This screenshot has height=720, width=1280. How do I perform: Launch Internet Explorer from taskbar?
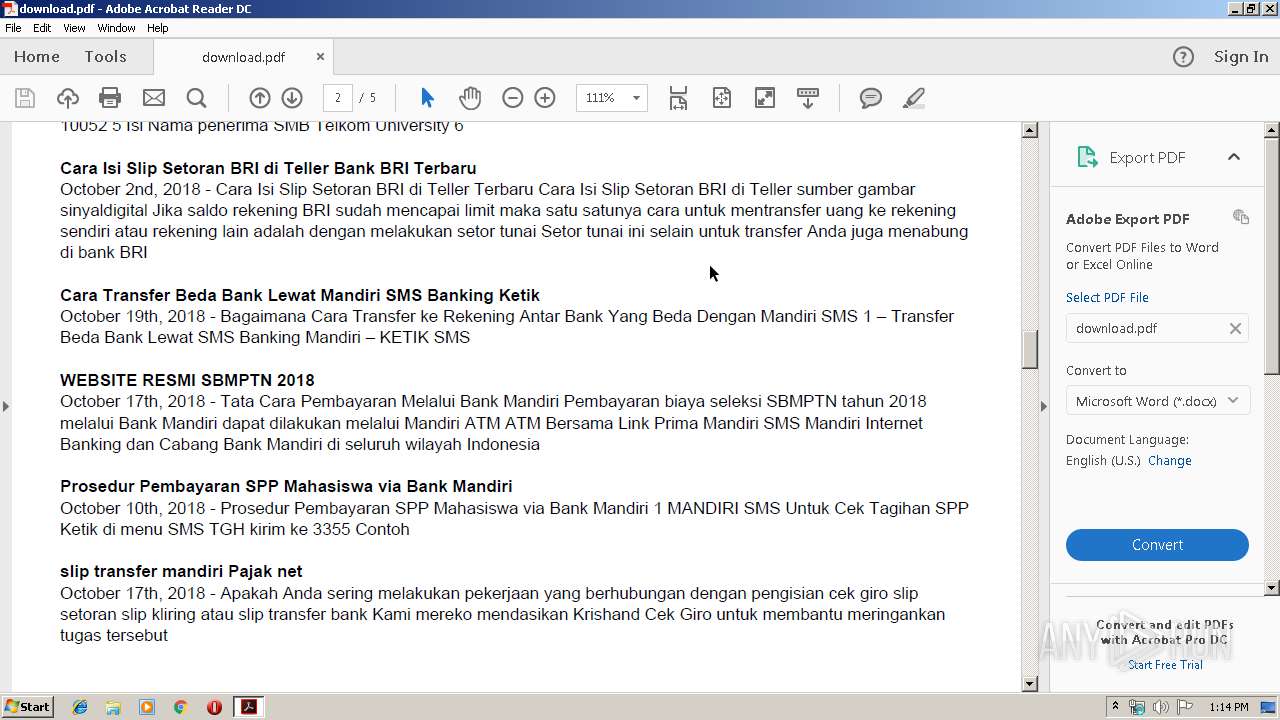point(80,707)
